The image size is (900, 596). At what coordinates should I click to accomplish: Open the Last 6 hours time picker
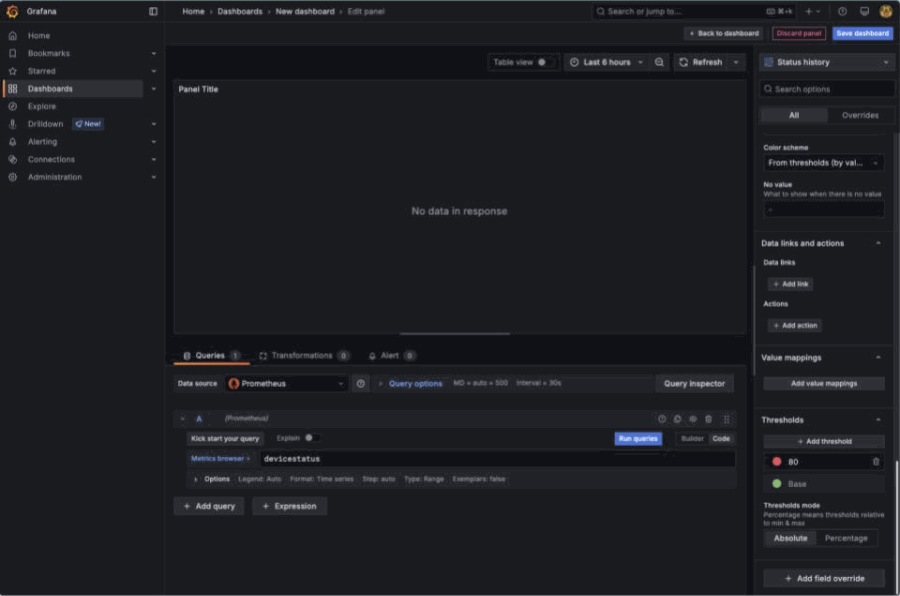coord(606,62)
